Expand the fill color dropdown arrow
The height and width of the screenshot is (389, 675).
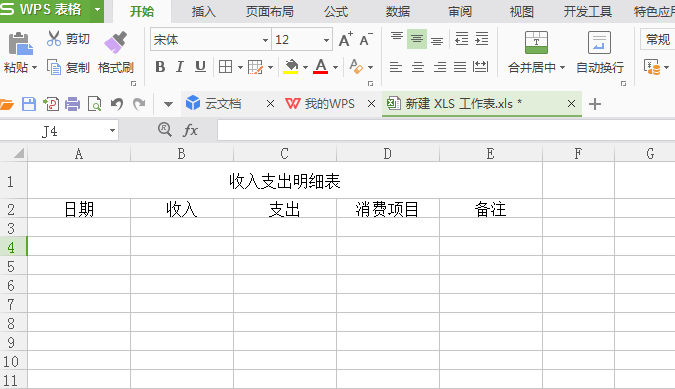point(305,67)
